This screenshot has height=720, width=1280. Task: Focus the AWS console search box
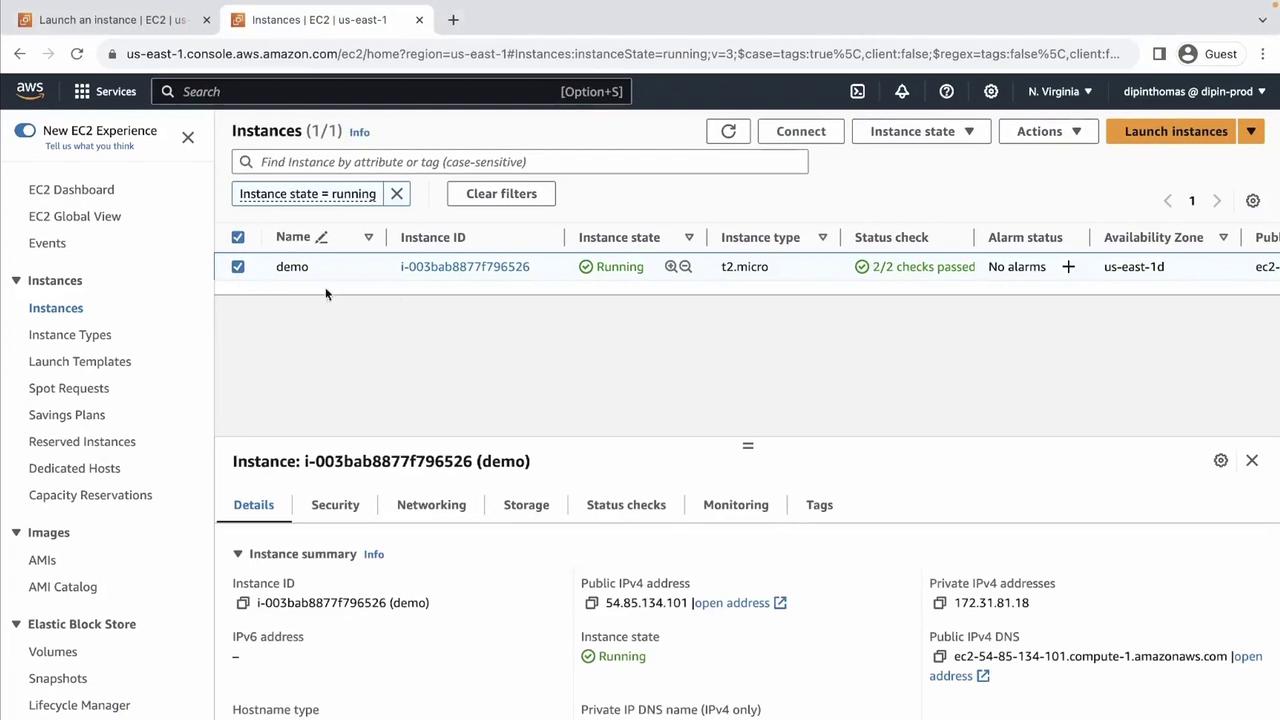click(x=391, y=91)
